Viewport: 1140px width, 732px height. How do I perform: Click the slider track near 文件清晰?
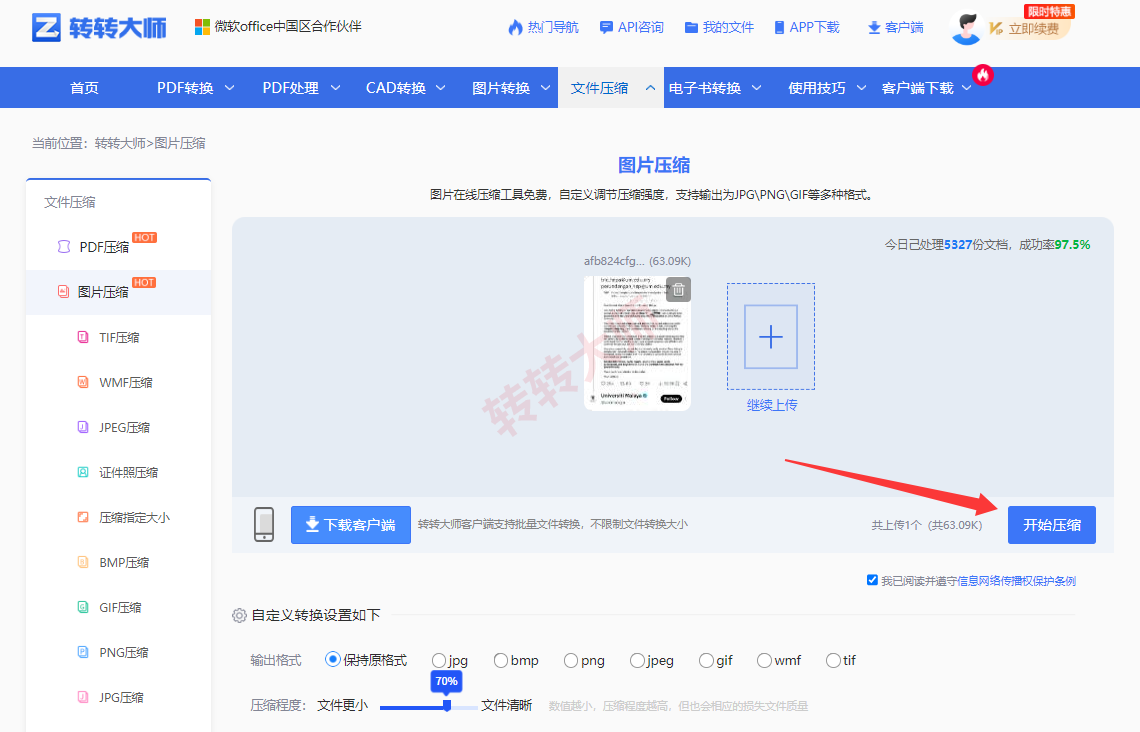tap(465, 706)
